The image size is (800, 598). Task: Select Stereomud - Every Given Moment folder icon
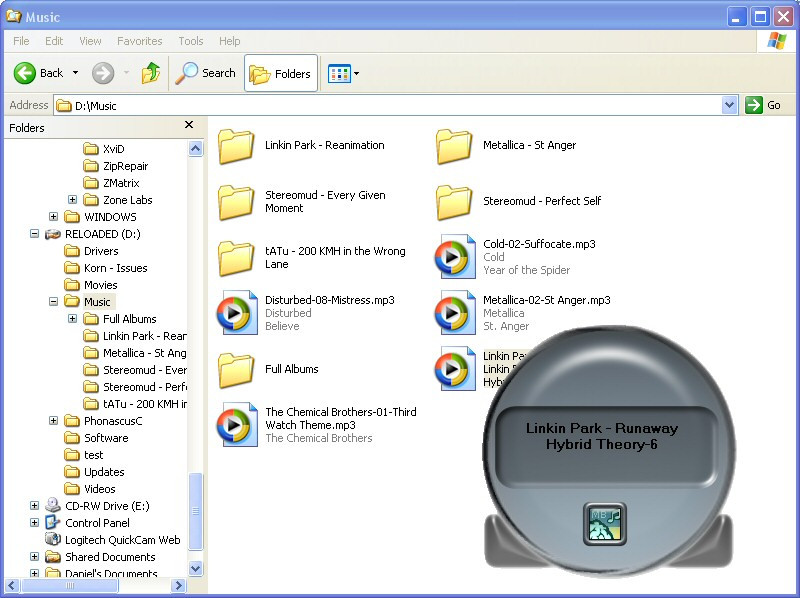point(236,202)
